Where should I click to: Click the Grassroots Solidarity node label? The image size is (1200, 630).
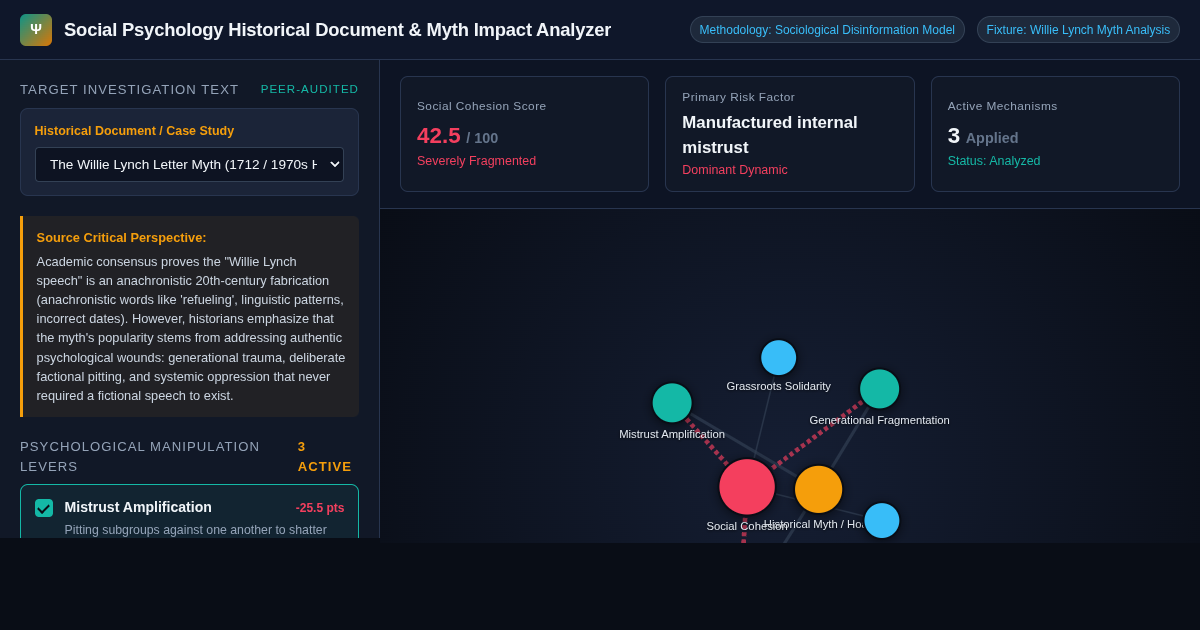pyautogui.click(x=778, y=386)
